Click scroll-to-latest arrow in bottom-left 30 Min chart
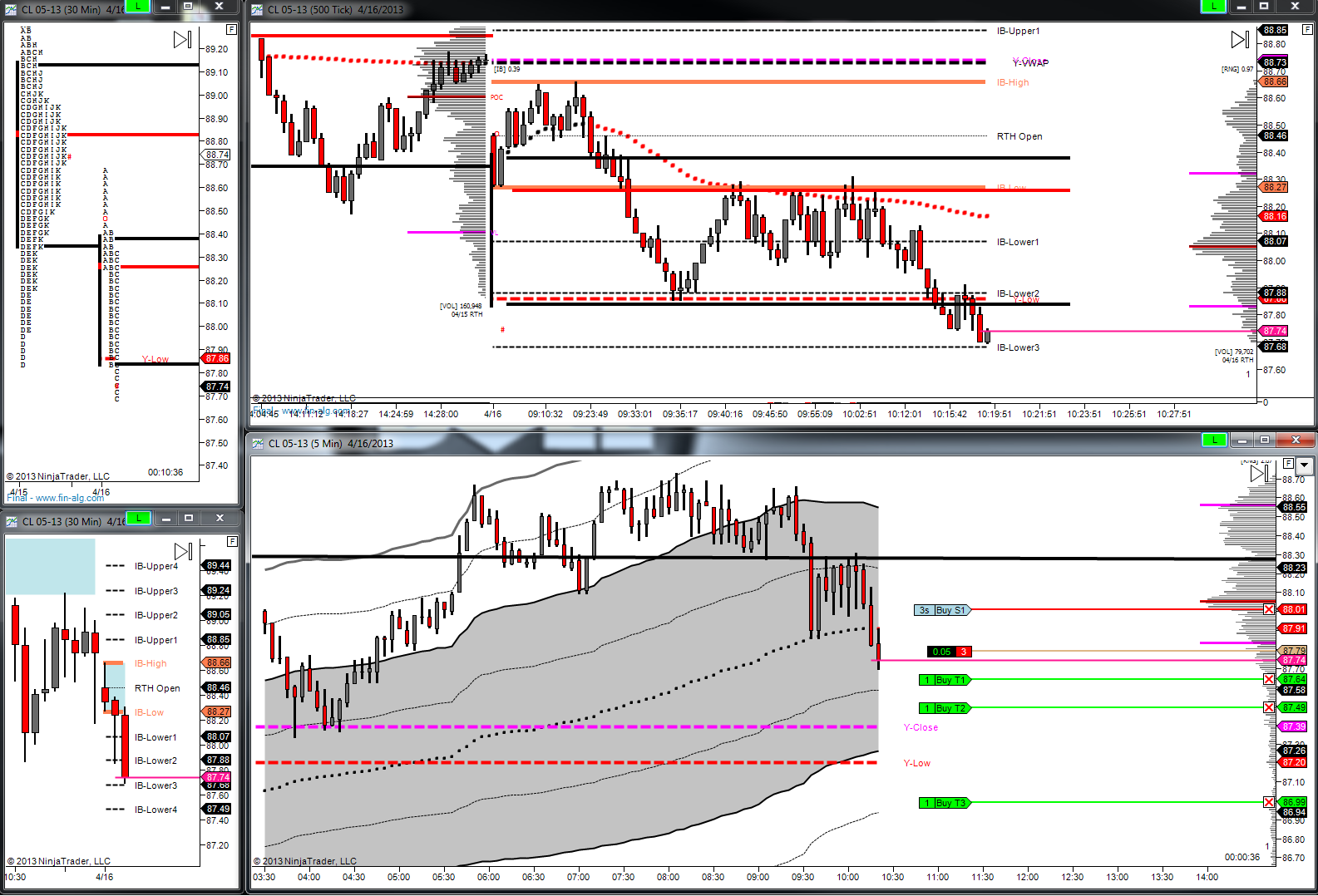The height and width of the screenshot is (896, 1318). coord(183,550)
